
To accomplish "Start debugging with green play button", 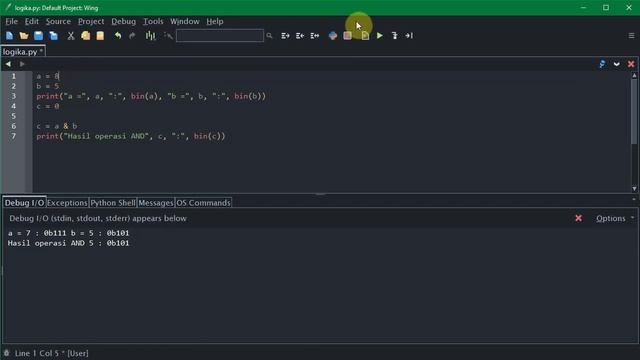I will [x=380, y=36].
